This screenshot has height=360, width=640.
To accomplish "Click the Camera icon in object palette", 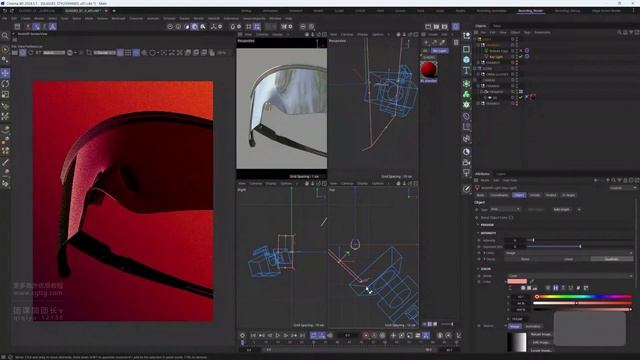I will (x=466, y=162).
